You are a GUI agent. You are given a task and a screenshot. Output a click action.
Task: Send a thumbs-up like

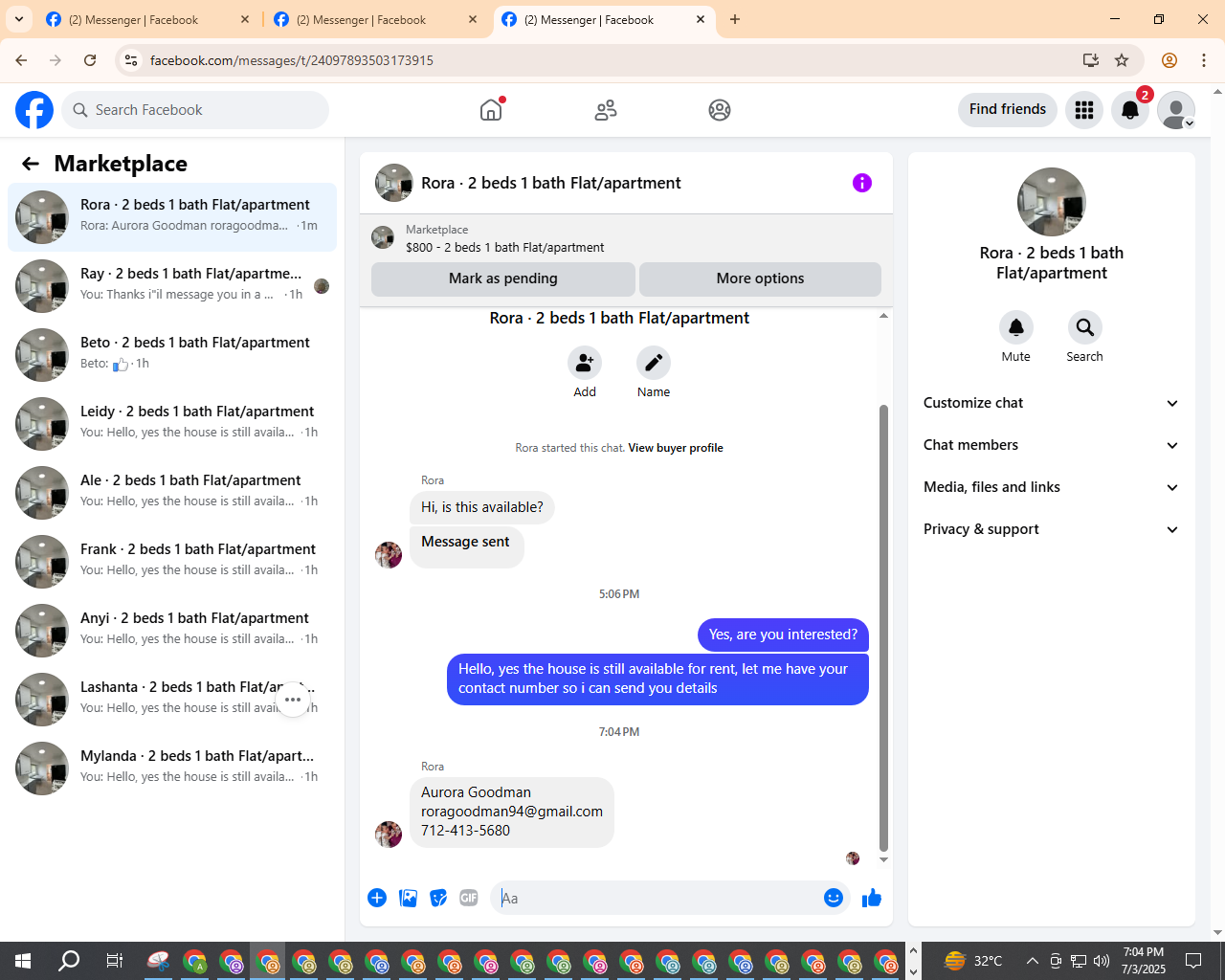click(x=872, y=898)
